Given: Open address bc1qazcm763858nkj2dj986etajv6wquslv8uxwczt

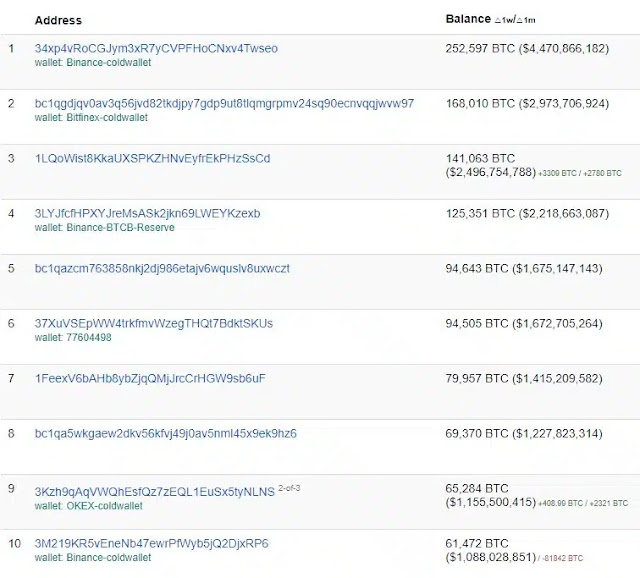Looking at the screenshot, I should tap(162, 269).
